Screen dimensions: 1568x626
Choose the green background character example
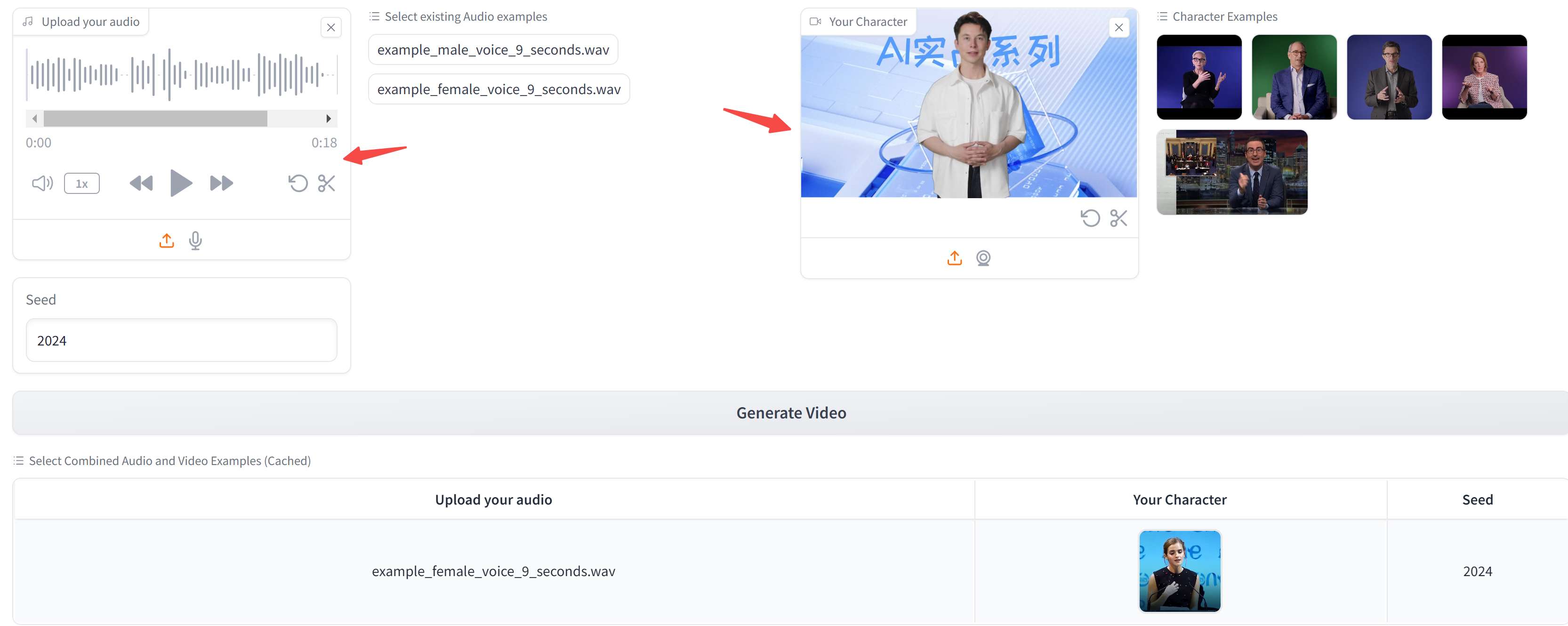1294,77
